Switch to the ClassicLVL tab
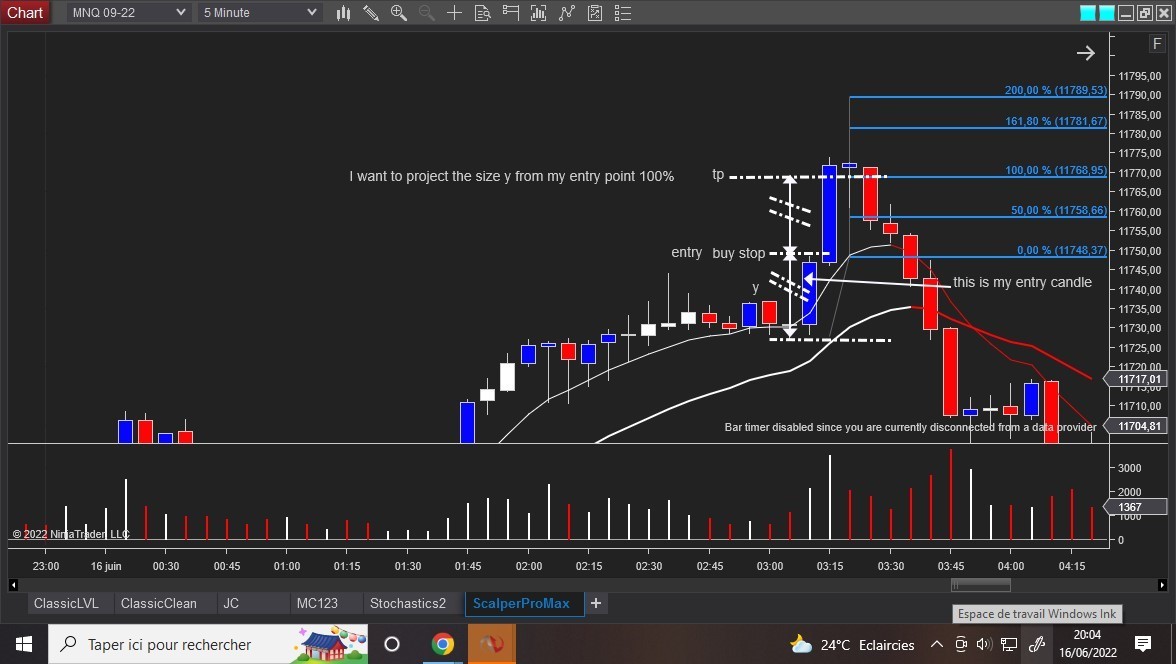Image resolution: width=1176 pixels, height=664 pixels. [x=66, y=603]
